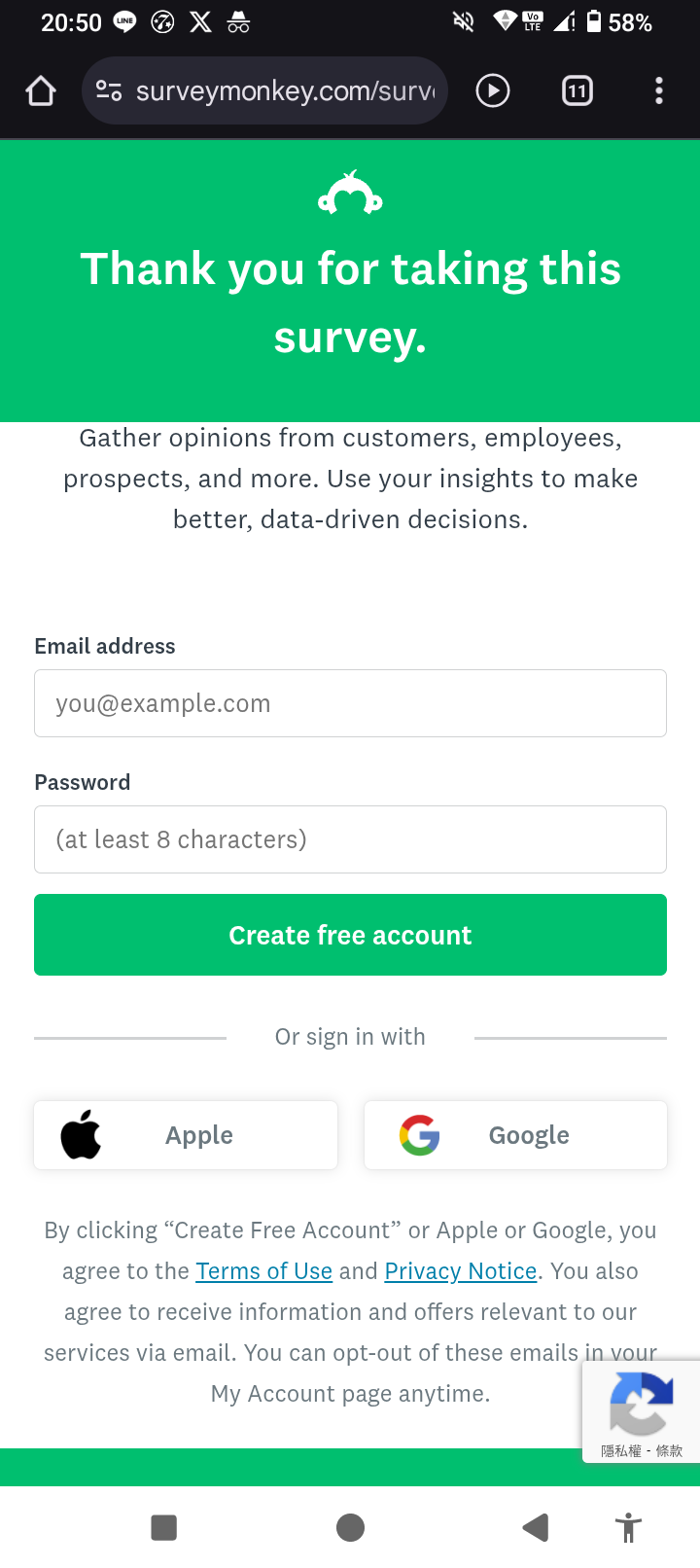Tap the browser home icon
The height and width of the screenshot is (1568, 700).
tap(41, 90)
